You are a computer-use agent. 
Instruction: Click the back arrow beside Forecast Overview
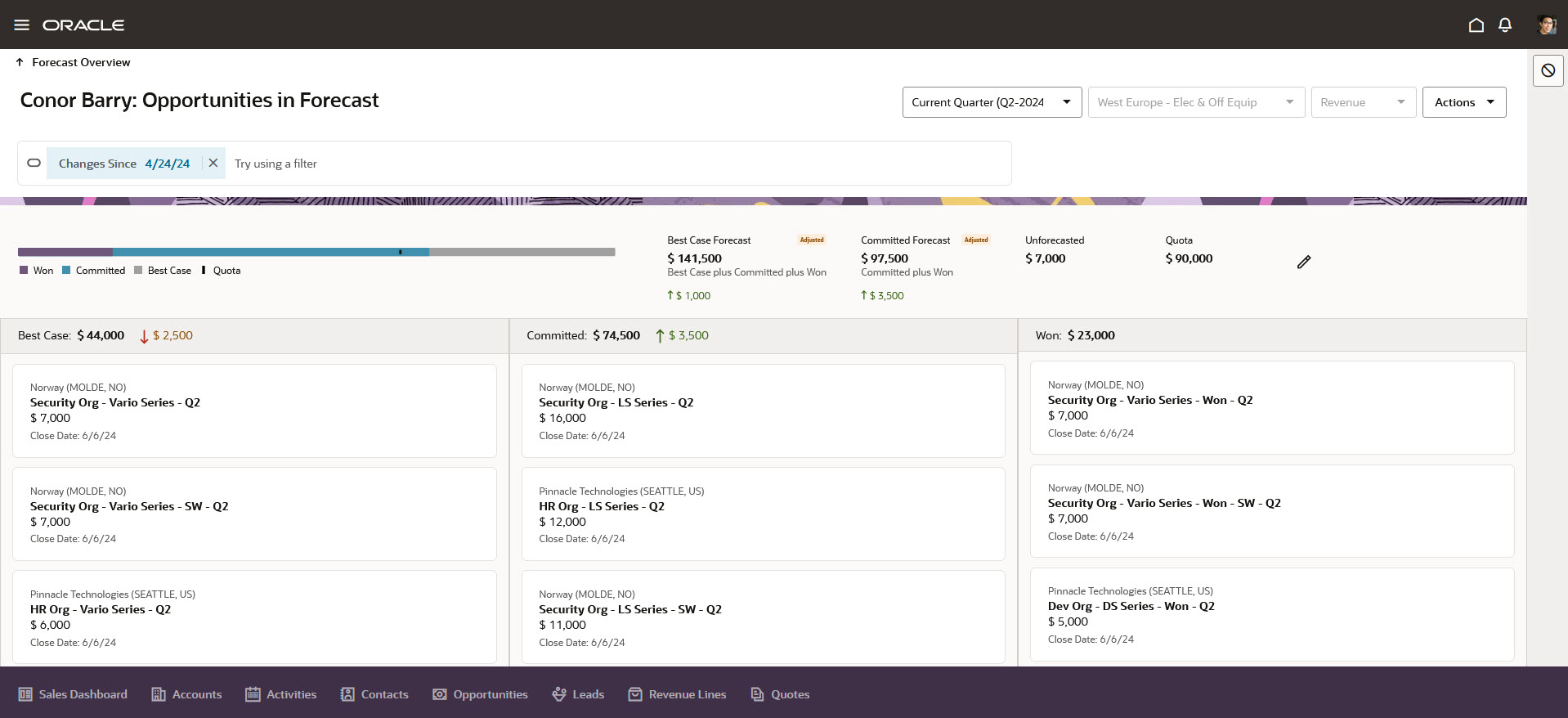[20, 62]
